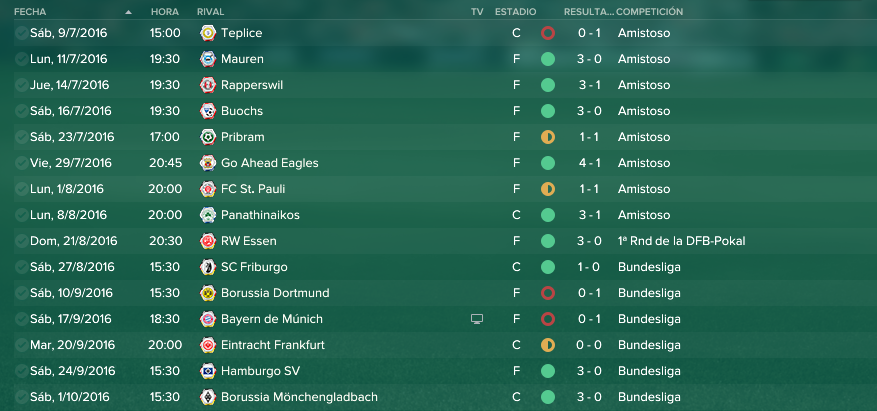This screenshot has width=877, height=411.
Task: Sort by the COMPETICIÓN column header
Action: tap(649, 12)
